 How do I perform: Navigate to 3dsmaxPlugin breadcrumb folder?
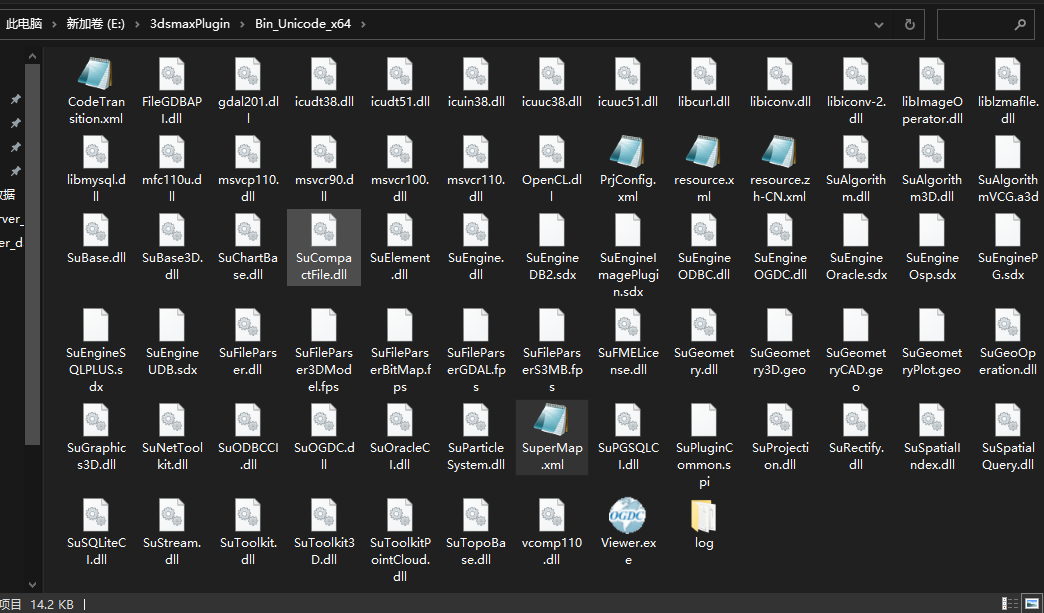tap(190, 24)
